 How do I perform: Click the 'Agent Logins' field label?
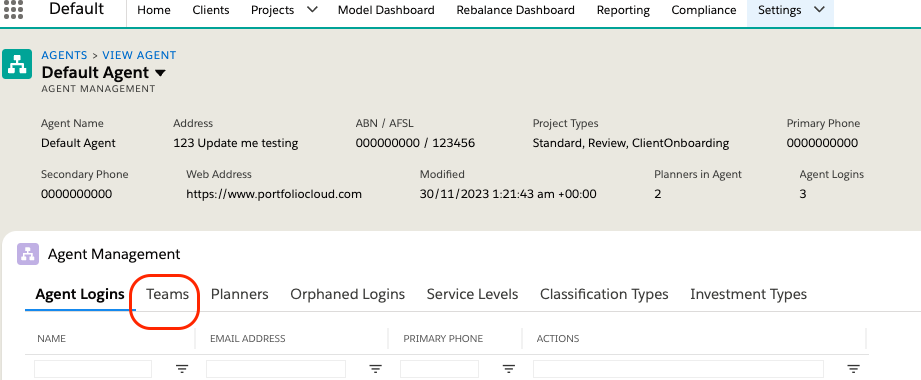pos(832,174)
